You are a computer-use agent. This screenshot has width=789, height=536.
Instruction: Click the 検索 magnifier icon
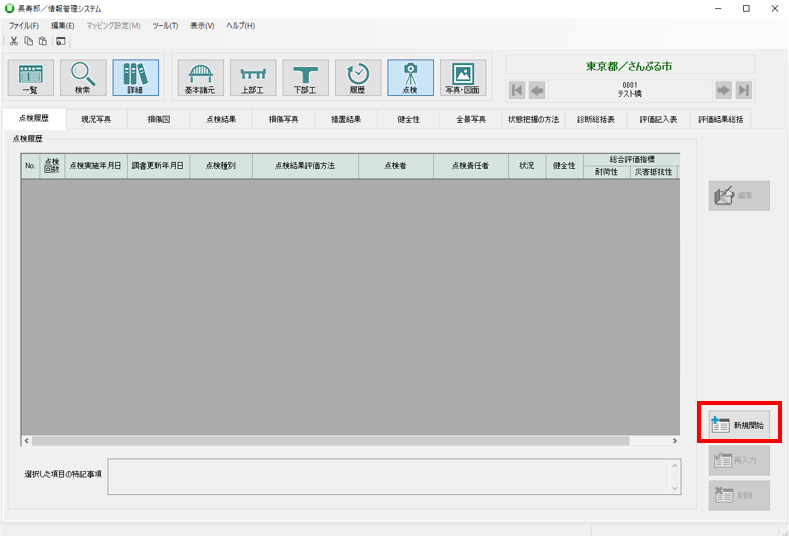83,78
